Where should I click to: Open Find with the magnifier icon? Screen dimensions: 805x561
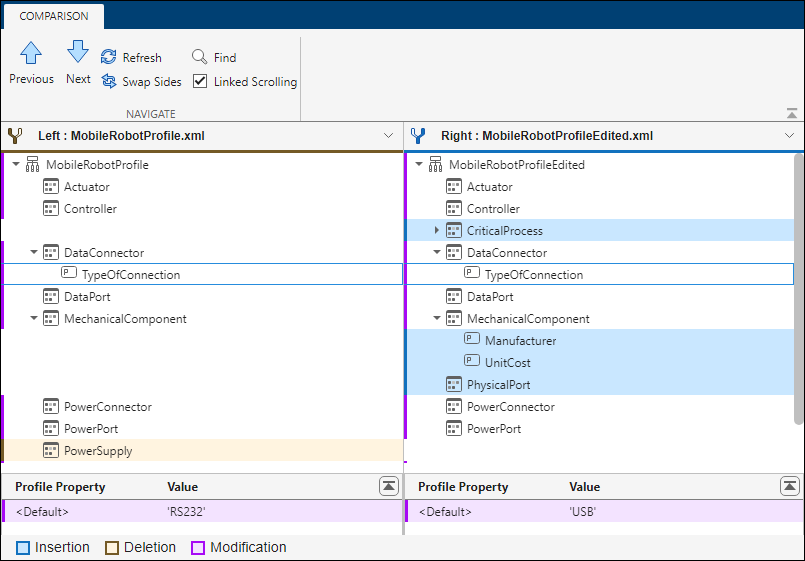click(200, 58)
